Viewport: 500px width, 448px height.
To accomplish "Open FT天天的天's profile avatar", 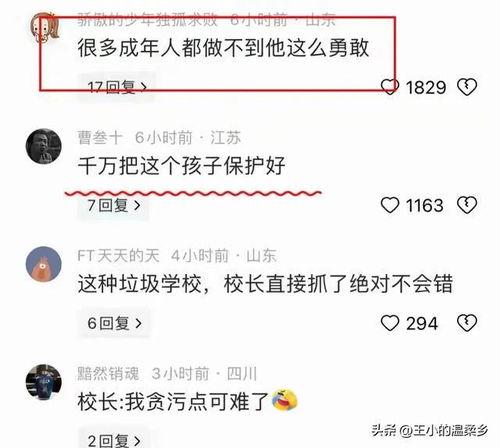I will tap(44, 264).
